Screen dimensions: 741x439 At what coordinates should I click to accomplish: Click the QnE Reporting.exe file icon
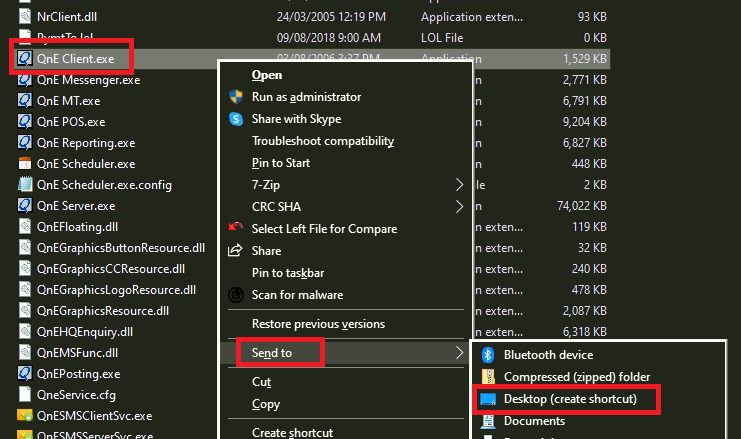(25, 143)
